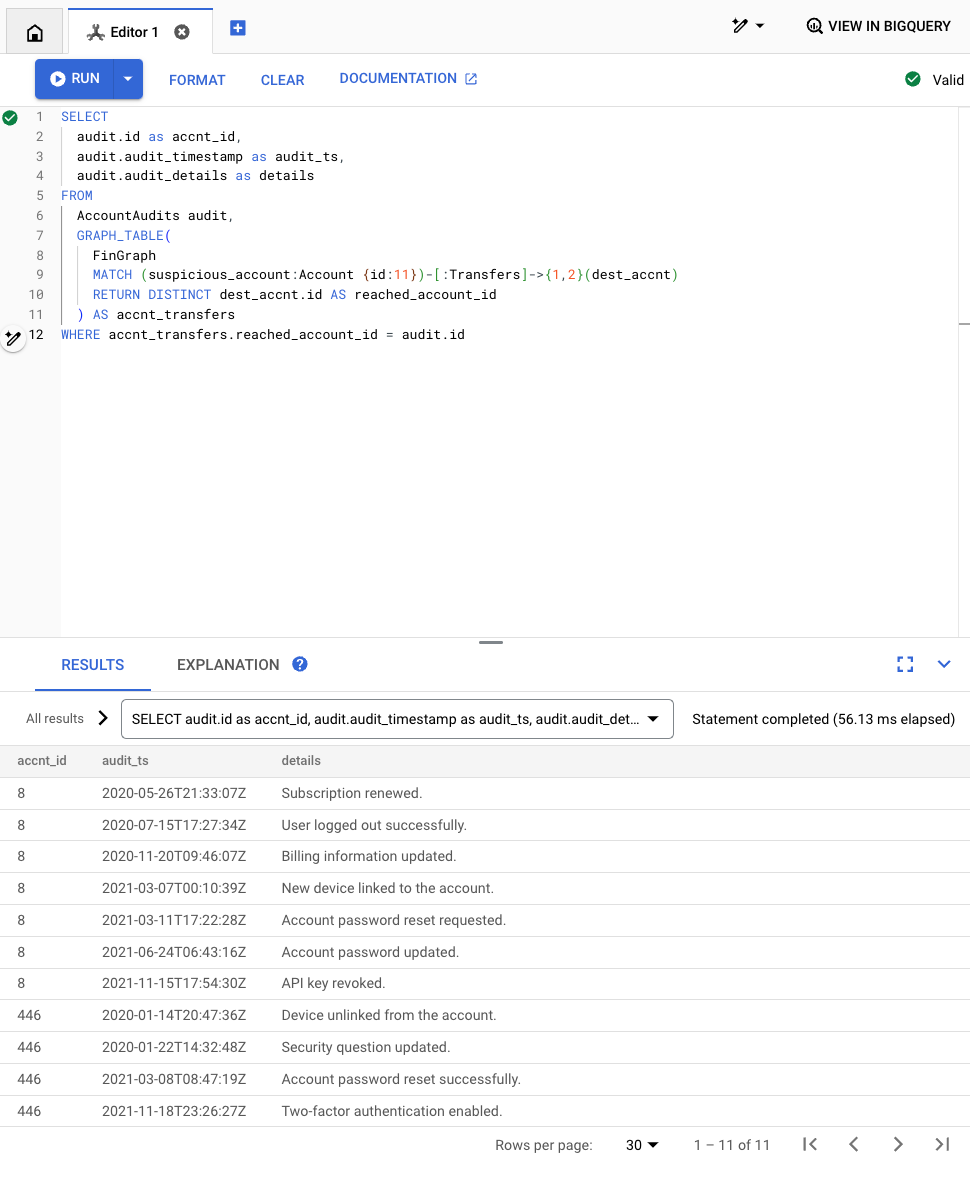Click the Explanation help question icon
This screenshot has width=970, height=1180.
(x=299, y=664)
